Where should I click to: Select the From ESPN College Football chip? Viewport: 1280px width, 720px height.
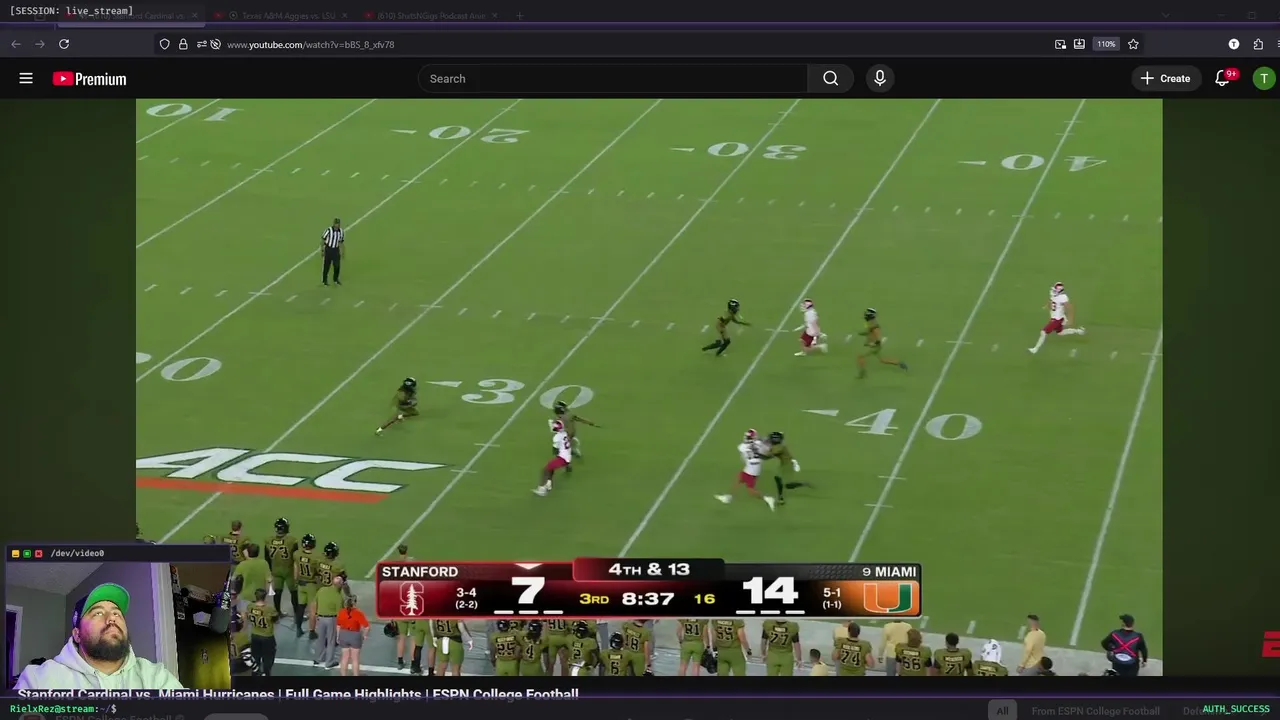[x=1096, y=711]
